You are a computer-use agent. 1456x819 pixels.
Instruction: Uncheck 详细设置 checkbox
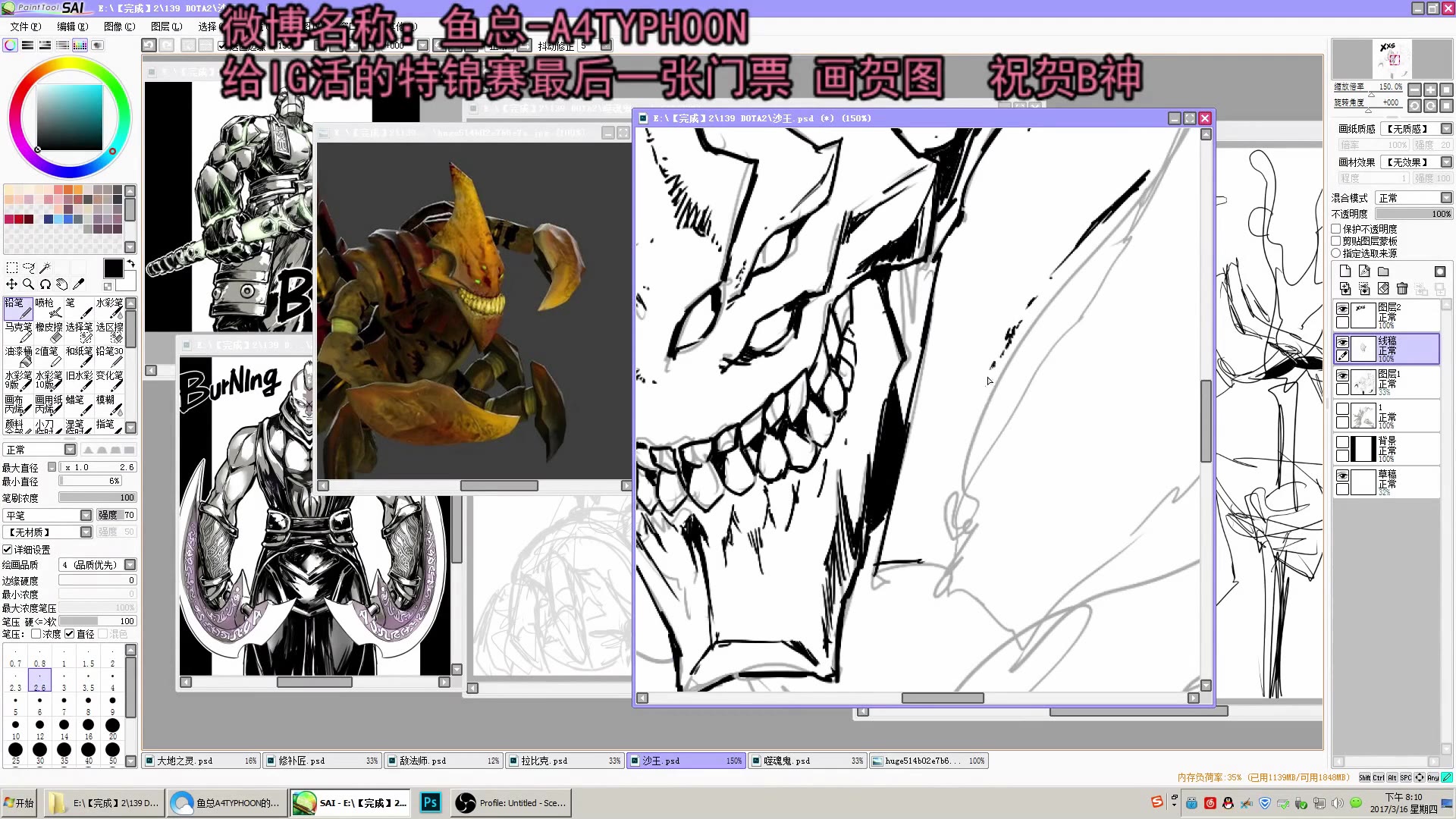8,550
